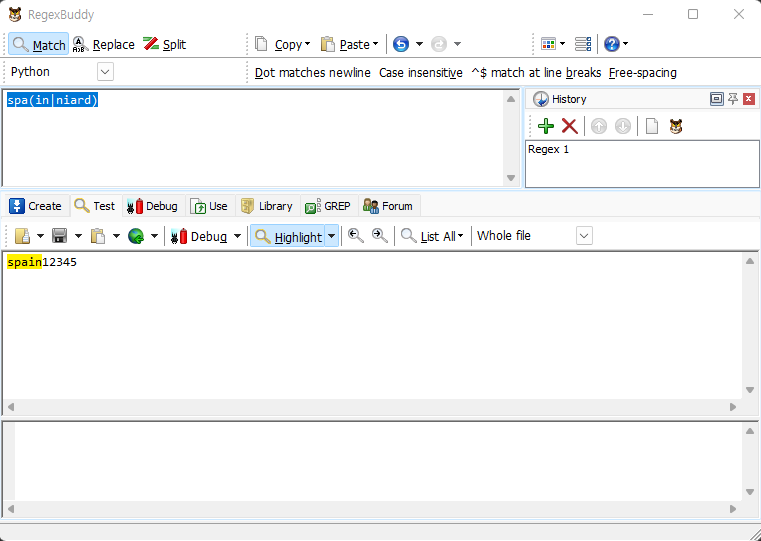Switch to Split mode

click(x=165, y=45)
